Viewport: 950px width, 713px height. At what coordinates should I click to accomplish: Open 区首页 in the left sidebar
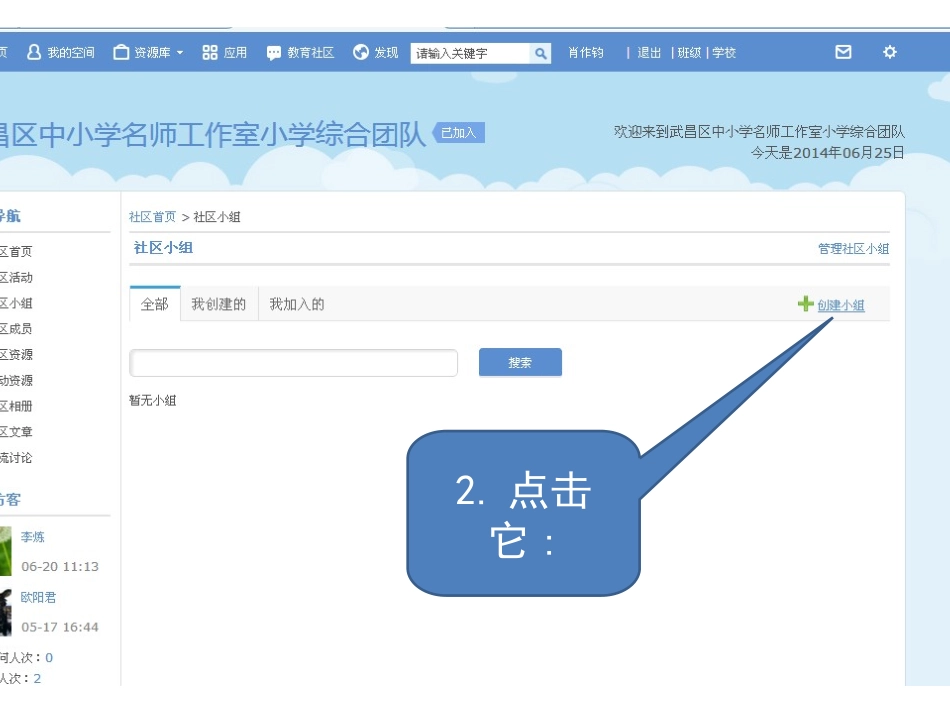click(x=16, y=251)
